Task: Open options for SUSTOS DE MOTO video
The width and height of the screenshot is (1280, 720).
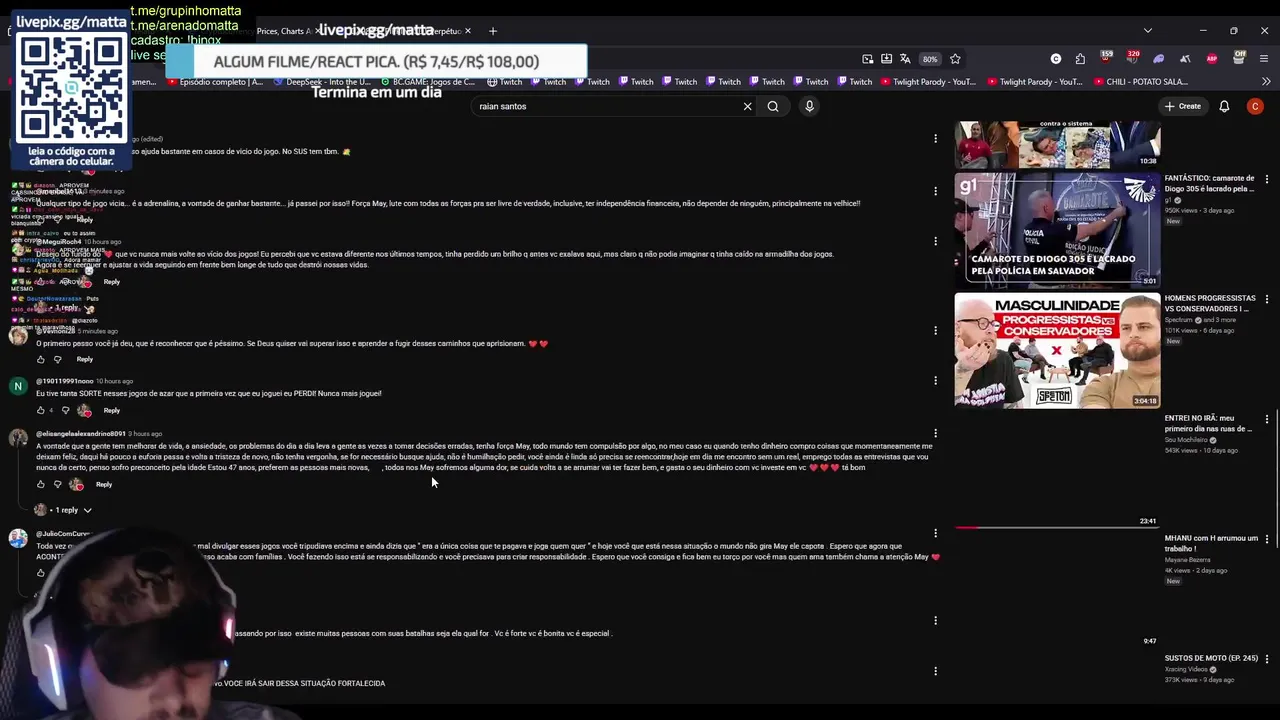Action: pos(1267,659)
